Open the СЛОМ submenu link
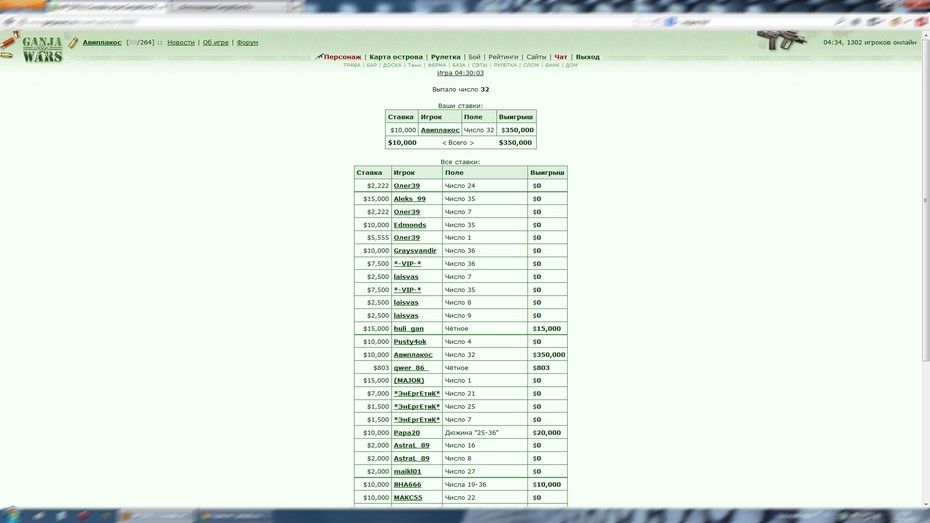This screenshot has height=523, width=930. pyautogui.click(x=531, y=65)
